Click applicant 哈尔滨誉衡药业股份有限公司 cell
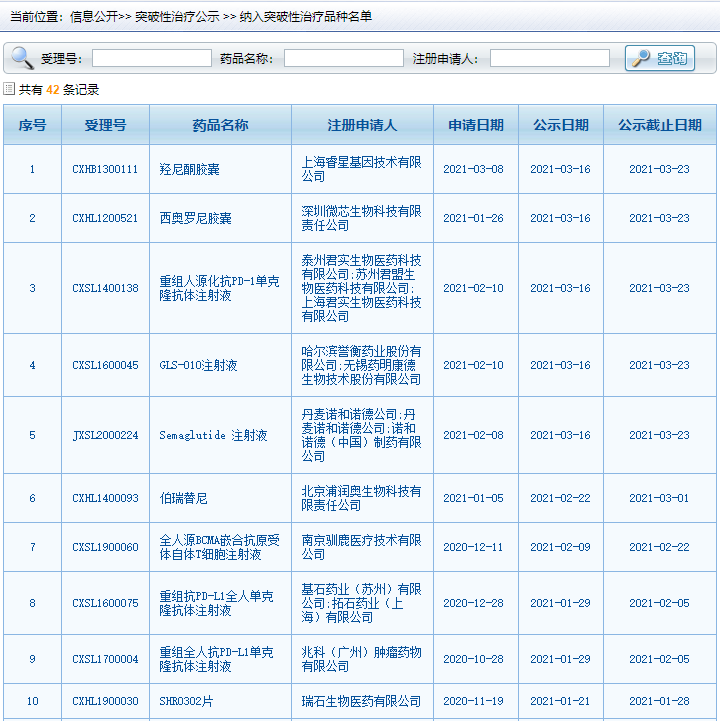Screen dimensions: 720x721 pos(361,365)
